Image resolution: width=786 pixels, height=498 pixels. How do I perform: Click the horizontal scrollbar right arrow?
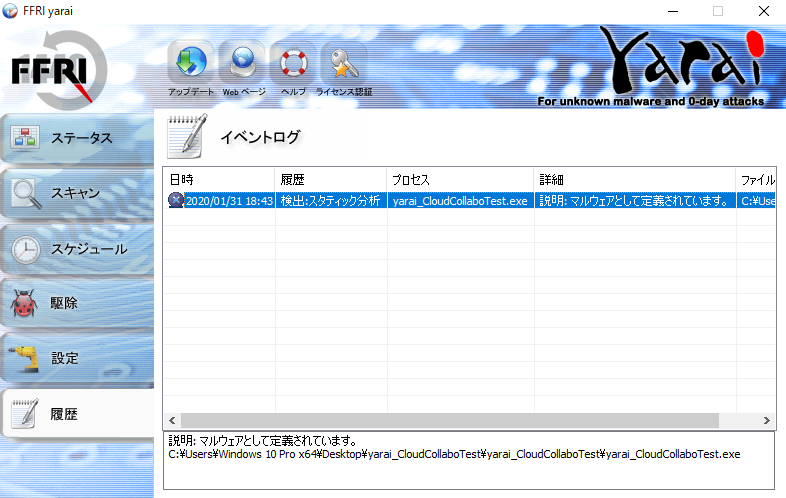766,420
